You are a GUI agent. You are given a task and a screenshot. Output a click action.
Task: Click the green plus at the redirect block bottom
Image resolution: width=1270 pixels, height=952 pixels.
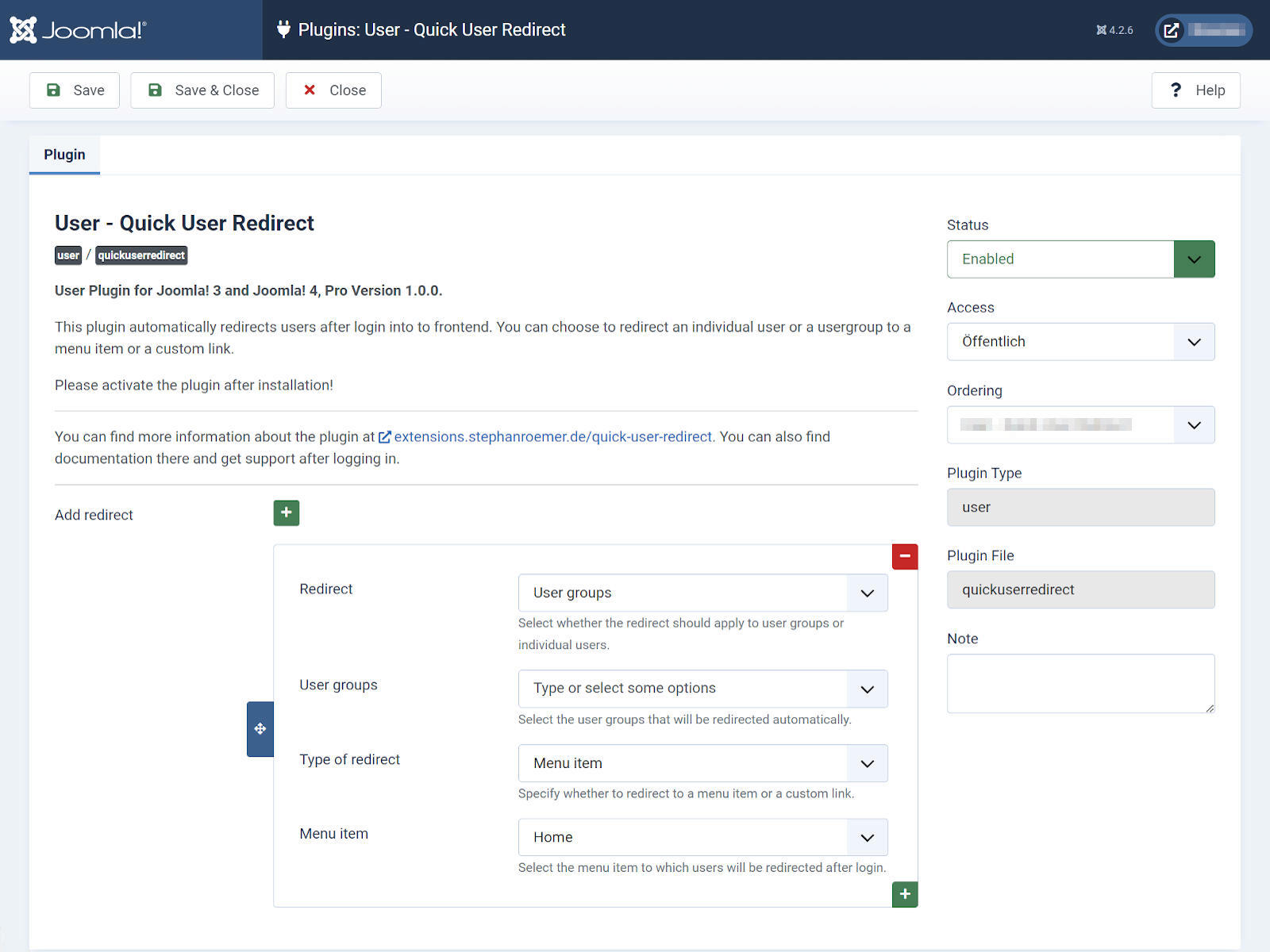(x=904, y=894)
